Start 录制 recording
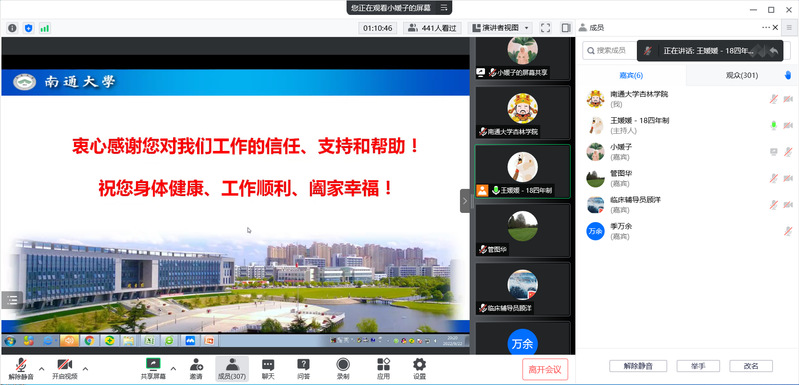The height and width of the screenshot is (385, 799). pyautogui.click(x=343, y=369)
